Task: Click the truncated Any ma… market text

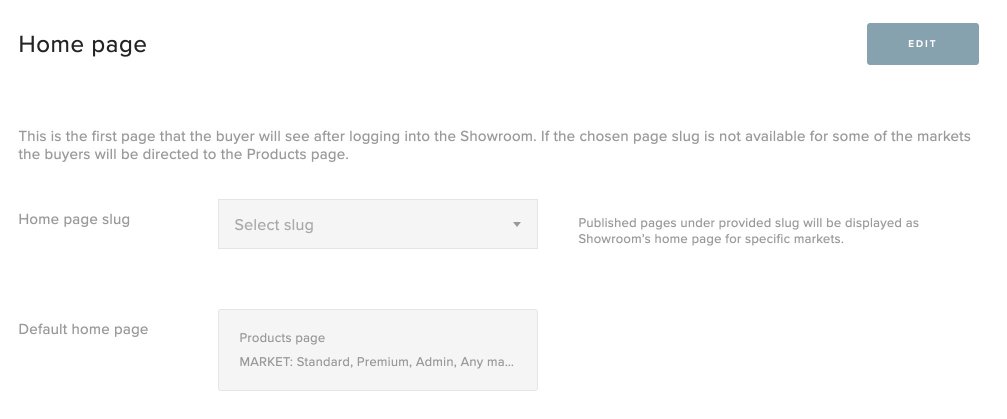Action: pos(487,362)
